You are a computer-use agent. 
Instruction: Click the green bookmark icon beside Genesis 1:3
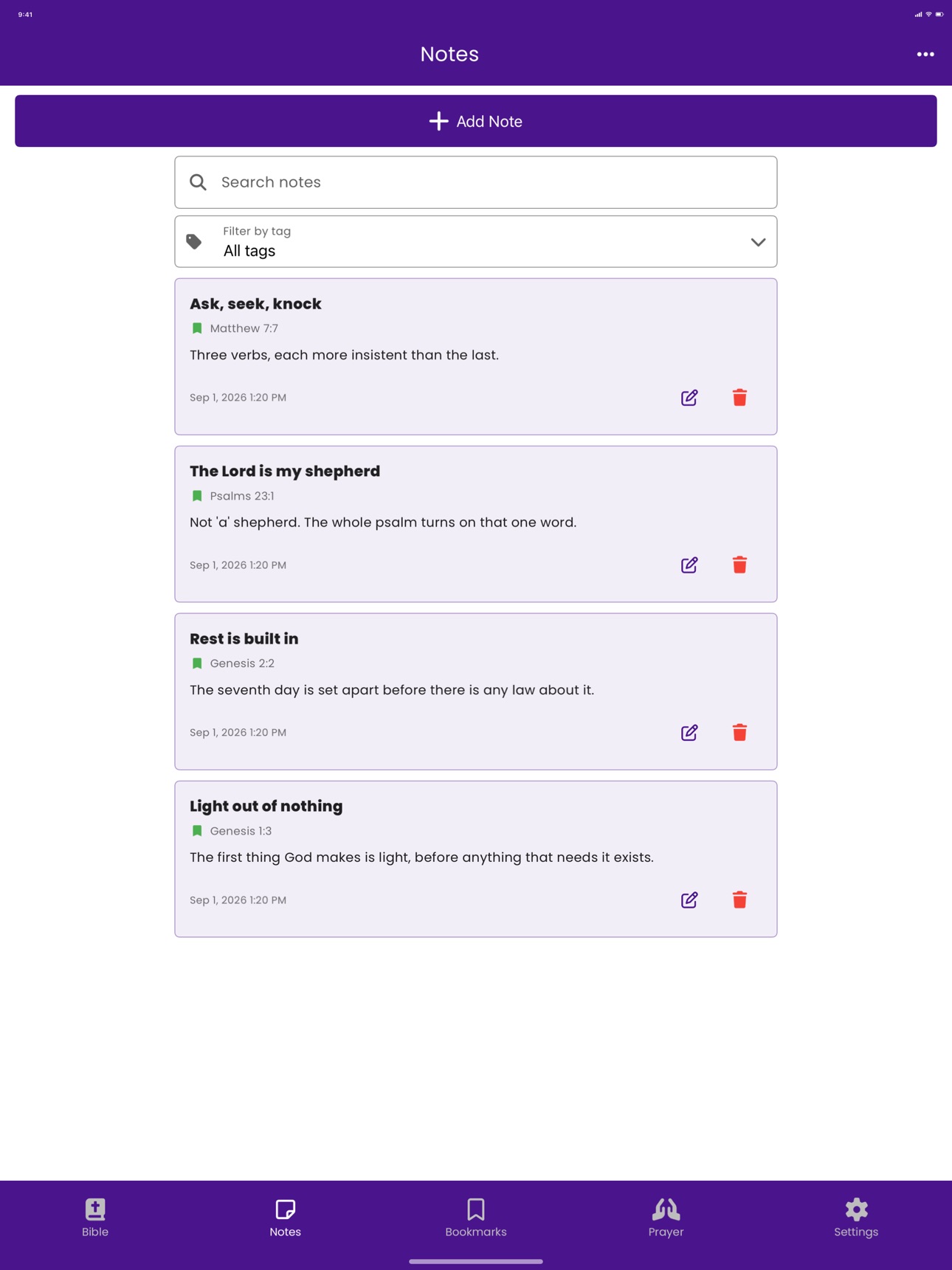pos(197,831)
